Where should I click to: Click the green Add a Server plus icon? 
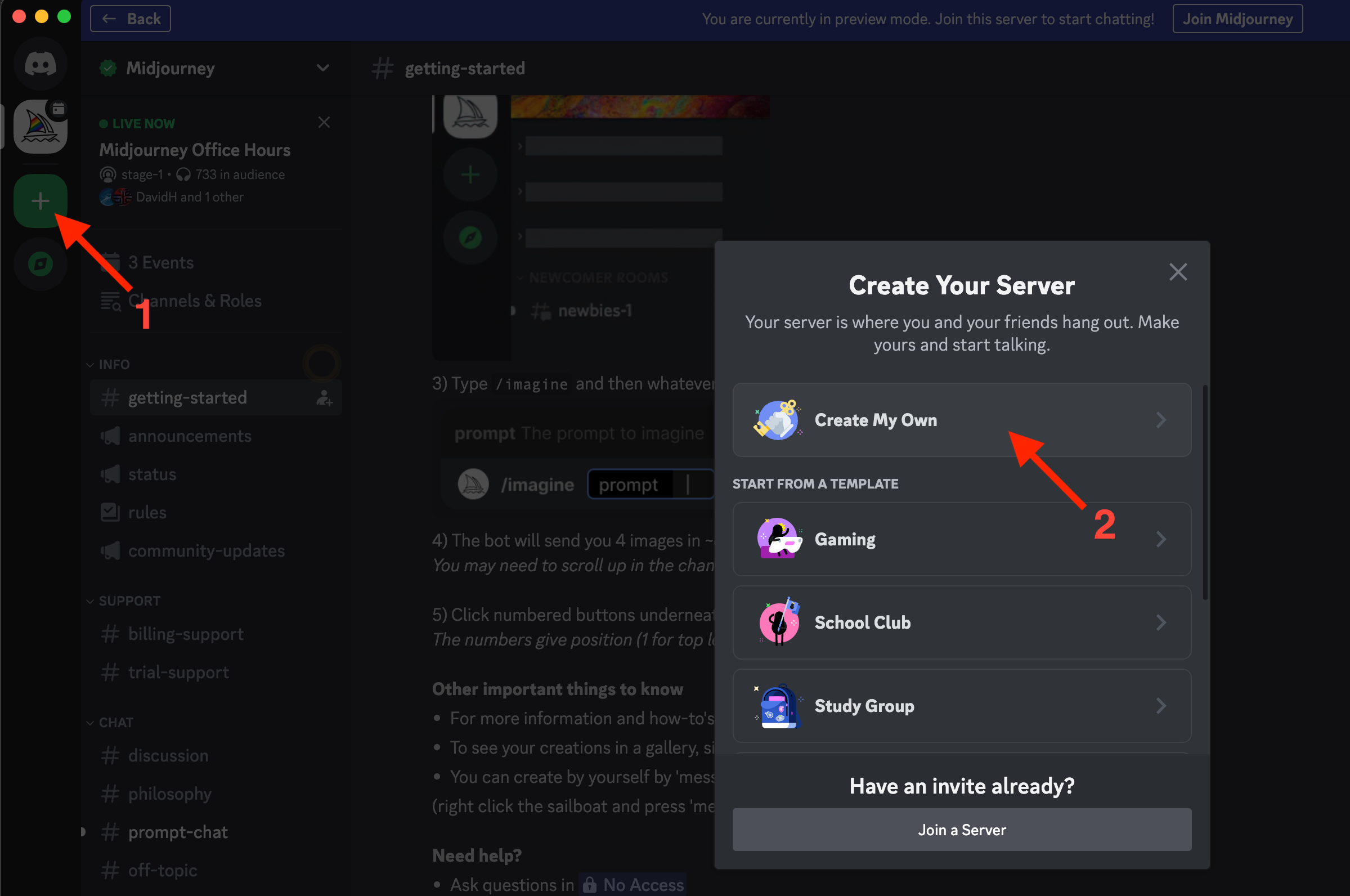[x=40, y=200]
